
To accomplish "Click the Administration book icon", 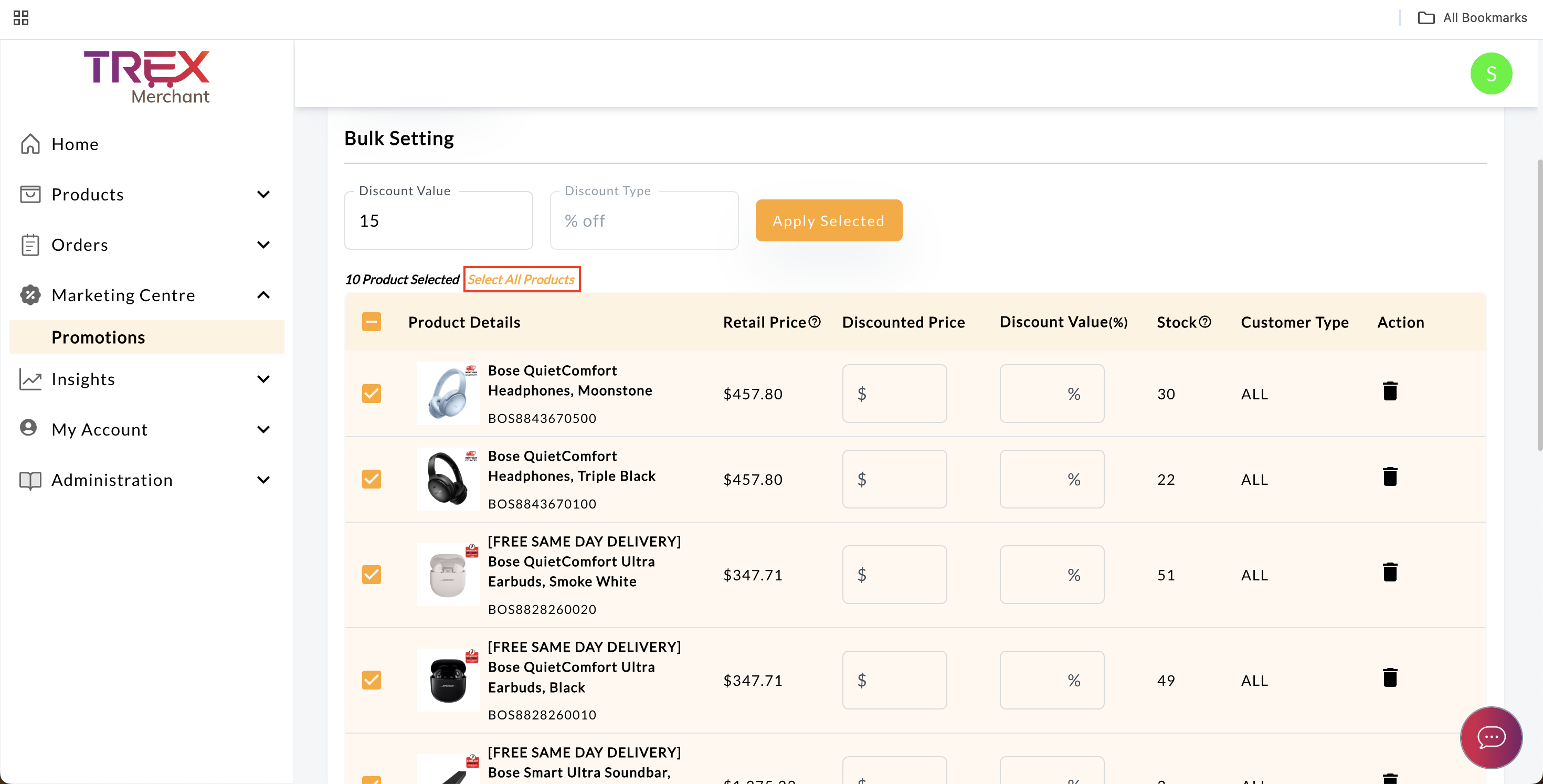I will click(x=30, y=480).
